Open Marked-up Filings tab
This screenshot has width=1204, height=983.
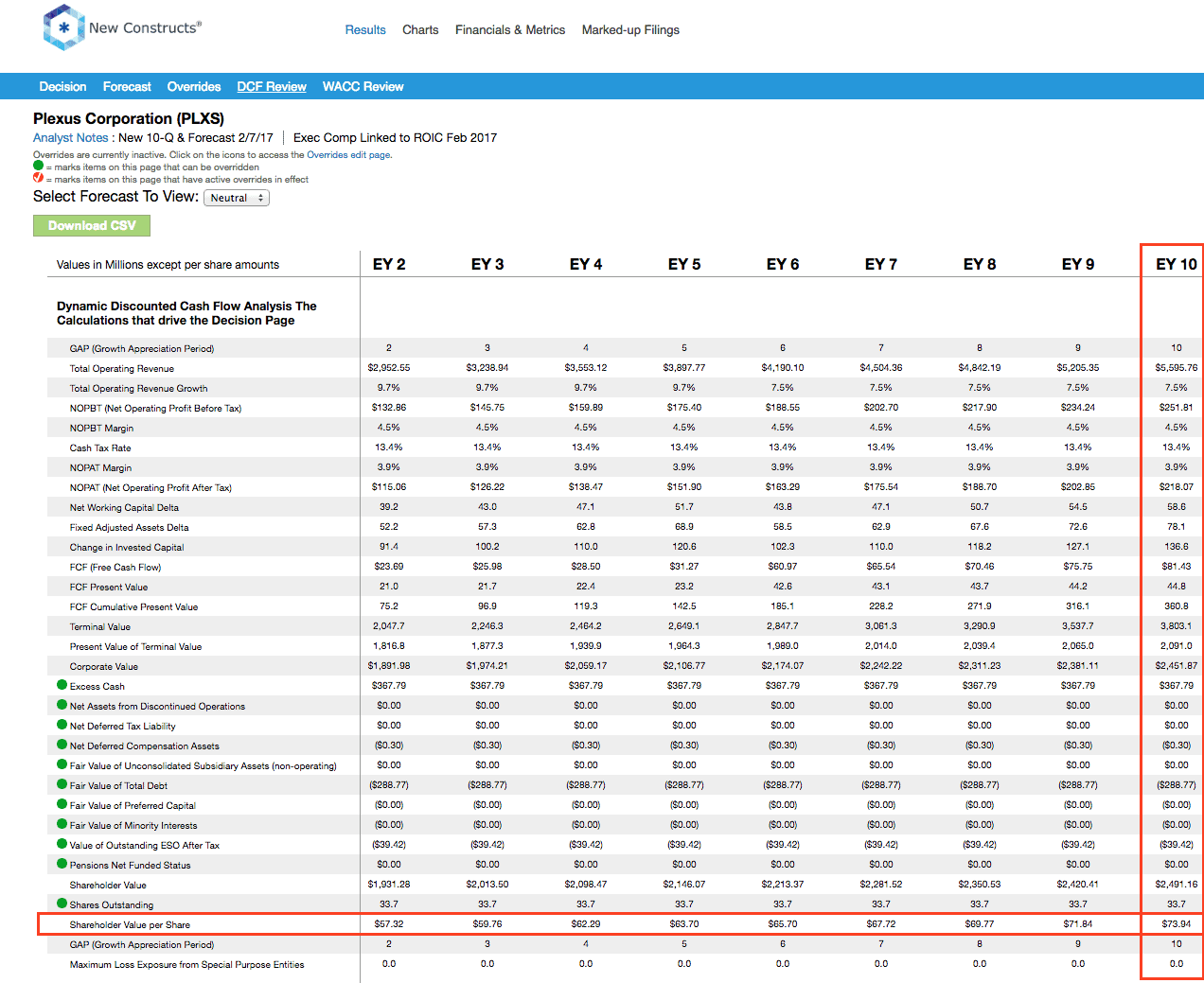630,30
